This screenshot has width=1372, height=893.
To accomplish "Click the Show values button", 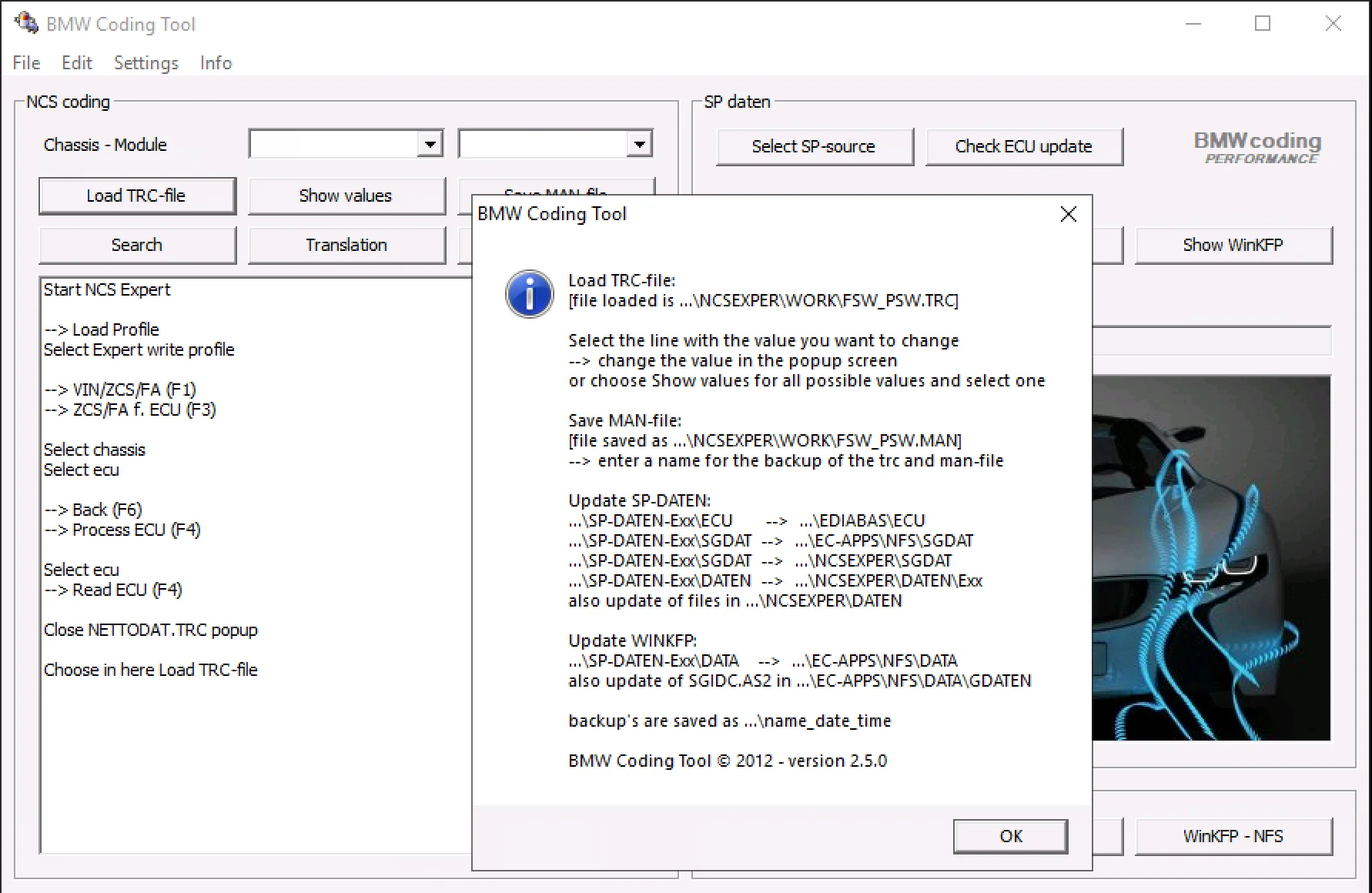I will (x=346, y=196).
